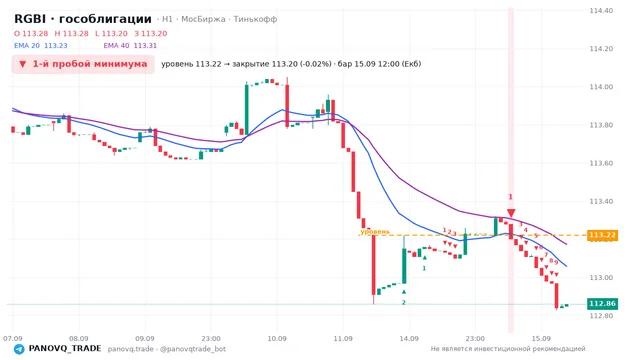Click the Telegram icon beside PANOVQ_TRADE

pos(19,349)
